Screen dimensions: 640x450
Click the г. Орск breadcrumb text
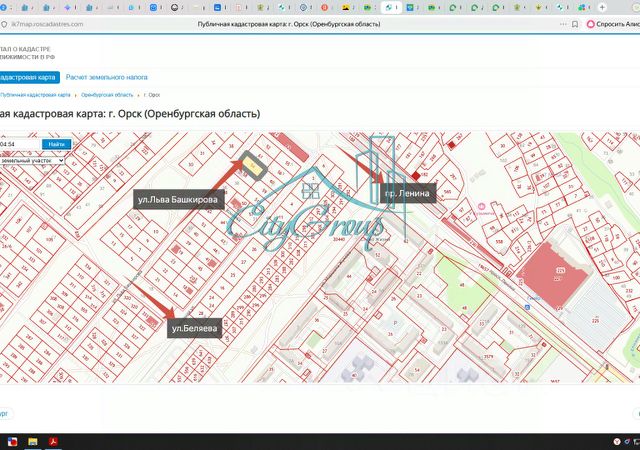coord(152,95)
